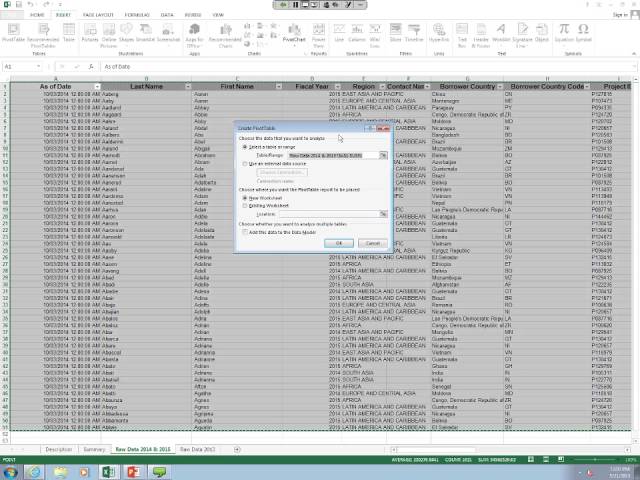Image resolution: width=640 pixels, height=480 pixels.
Task: Open the Summary sheet tab
Action: point(94,449)
